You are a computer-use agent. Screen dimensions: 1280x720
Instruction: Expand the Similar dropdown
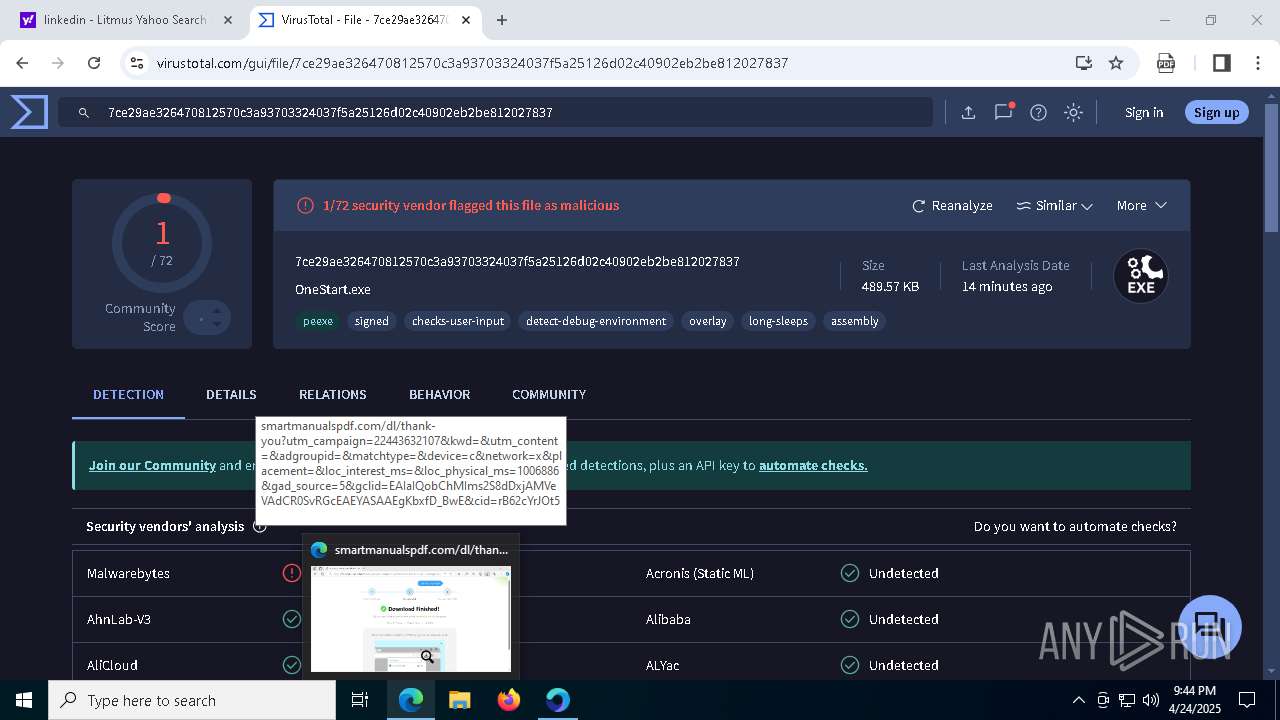click(1054, 205)
